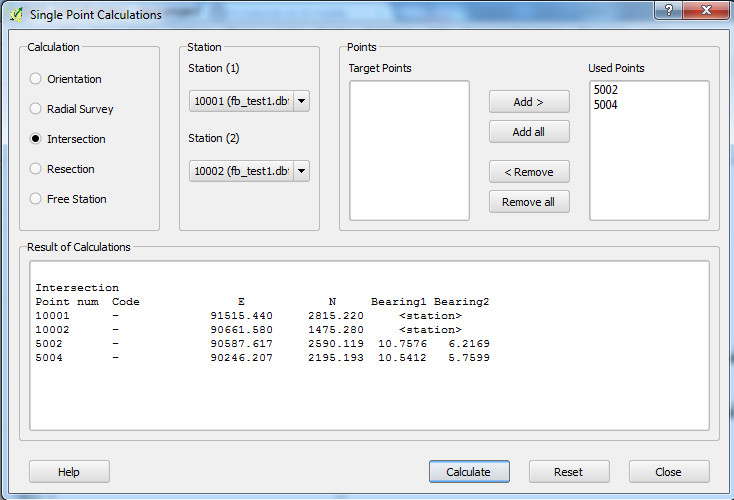Pick the Free Station option

[x=37, y=199]
